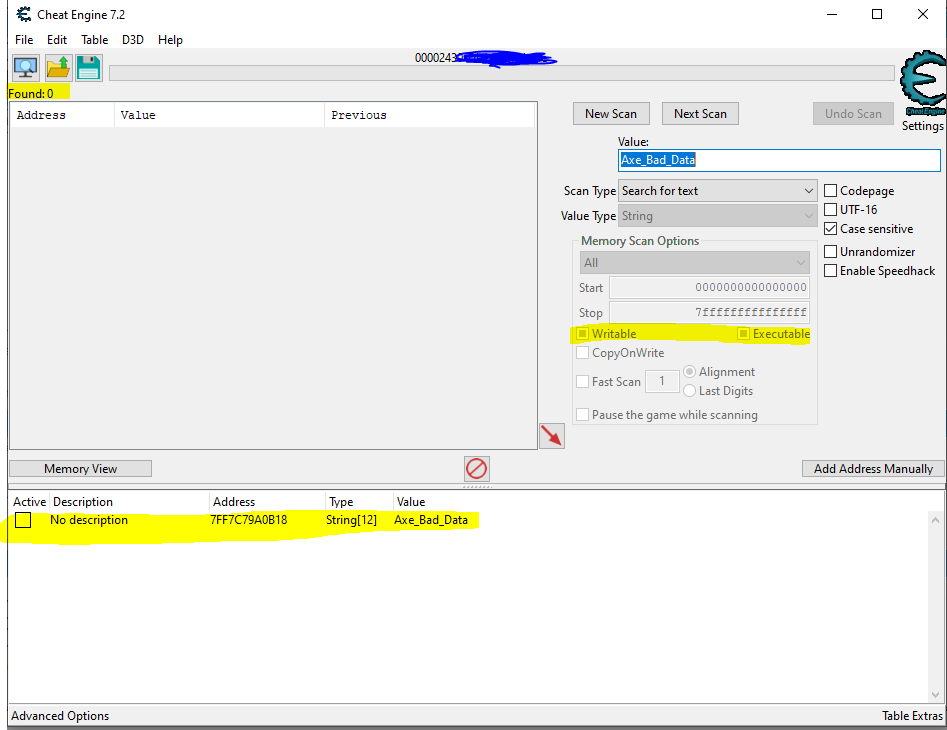
Task: Click the red arrow add-to-list icon
Action: tap(552, 436)
